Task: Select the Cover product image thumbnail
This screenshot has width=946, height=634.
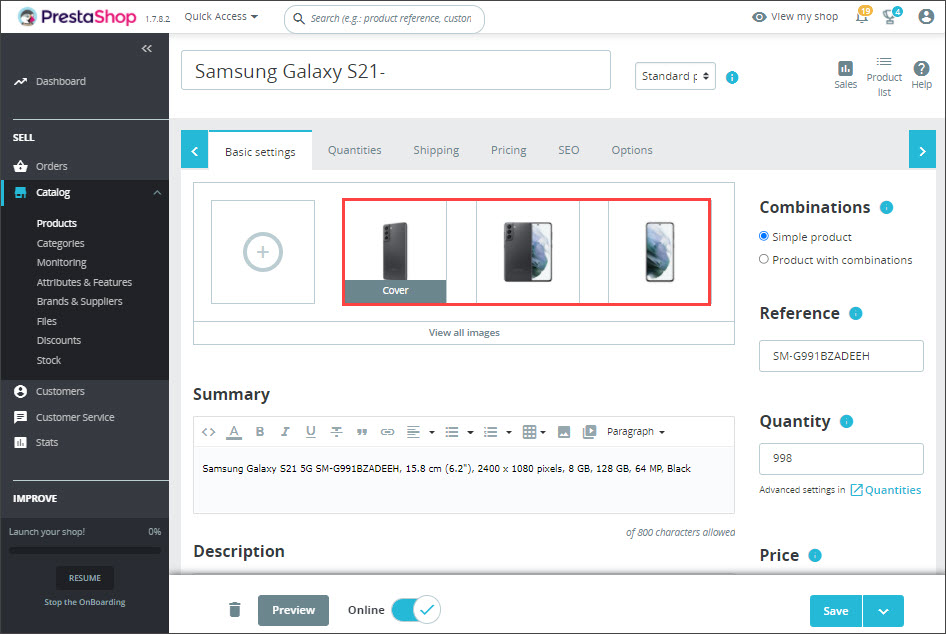Action: 395,252
